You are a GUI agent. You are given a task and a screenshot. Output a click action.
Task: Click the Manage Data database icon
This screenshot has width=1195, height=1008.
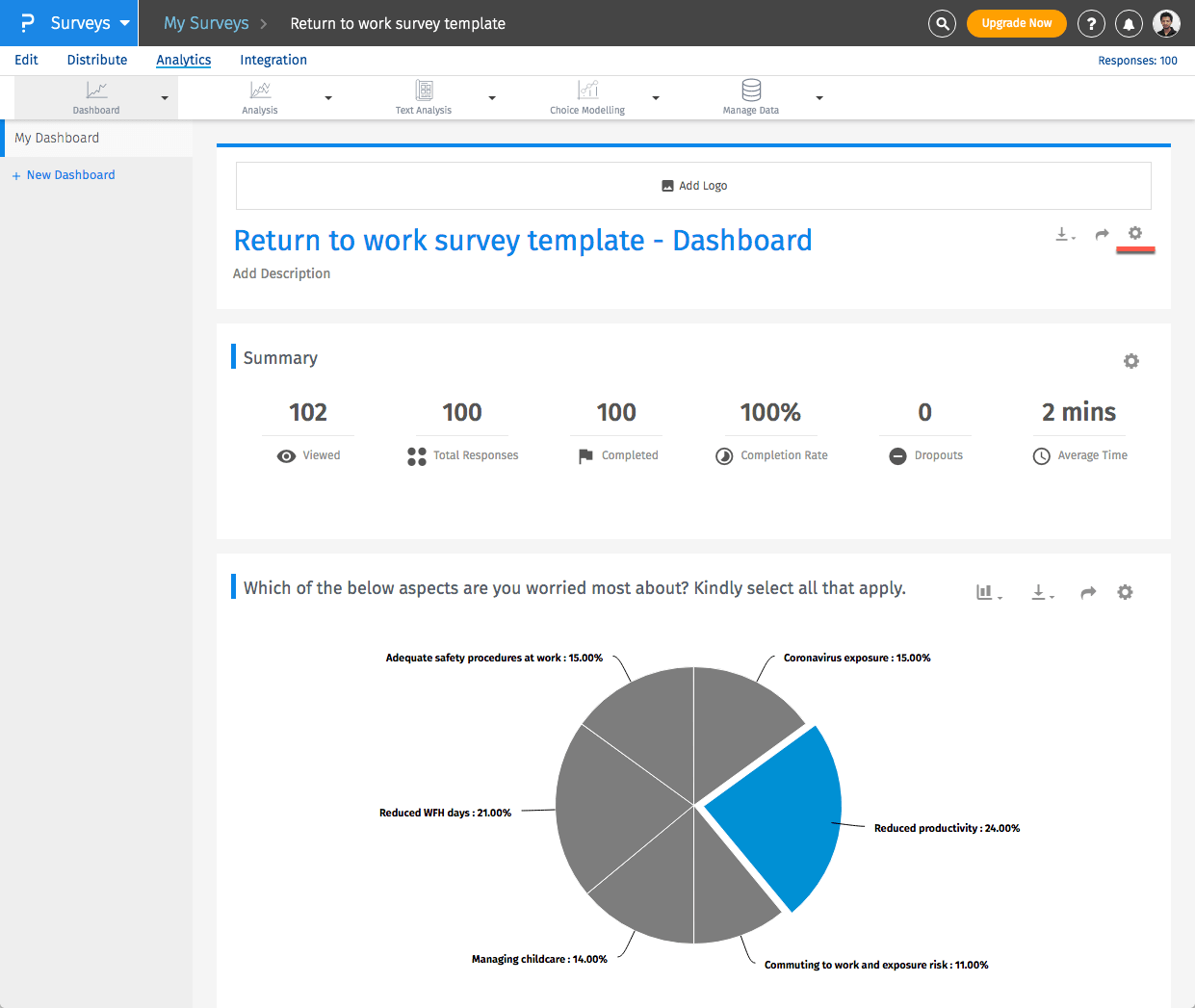pos(750,91)
